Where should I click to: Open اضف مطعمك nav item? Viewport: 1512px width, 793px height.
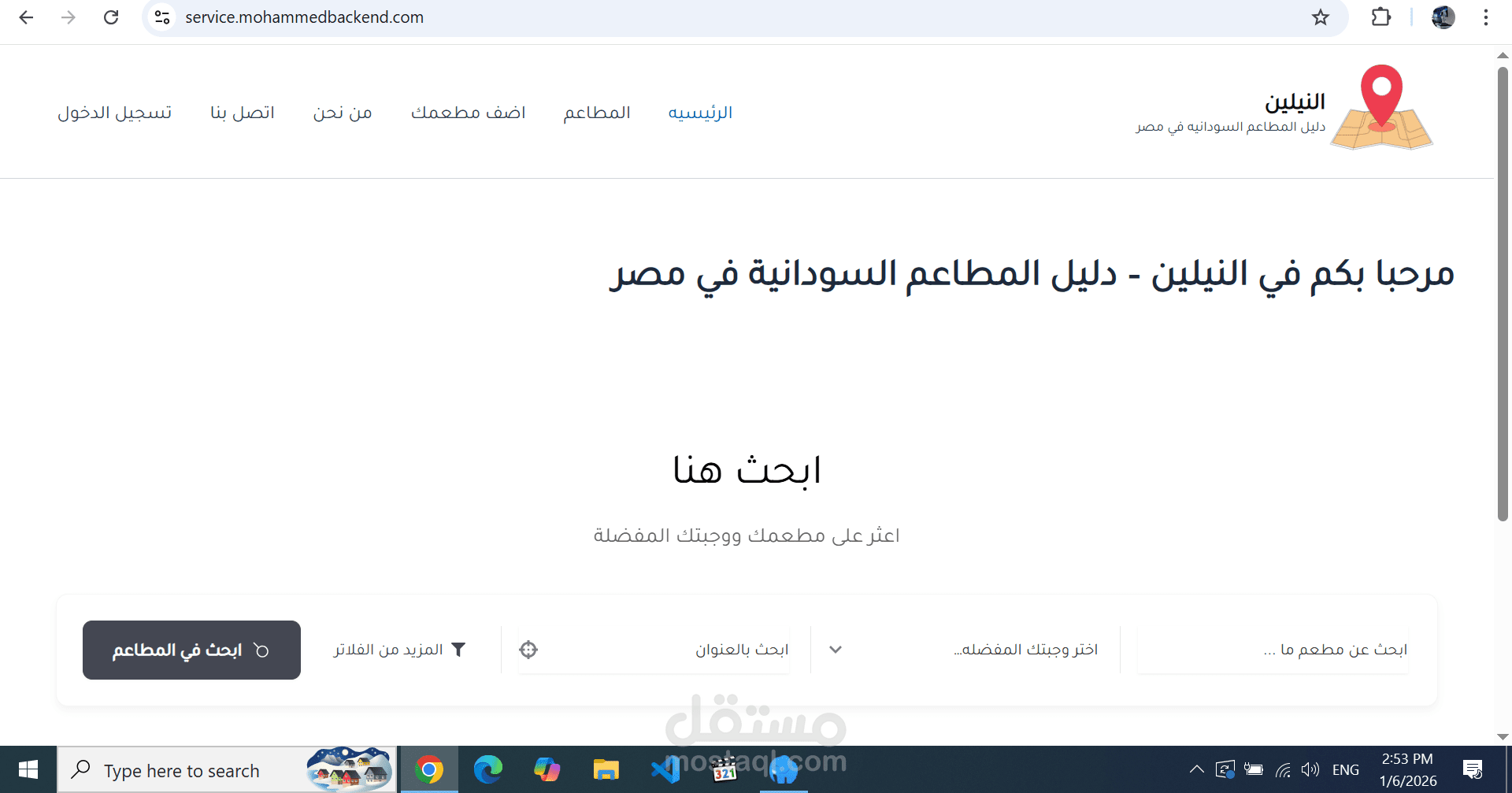468,113
